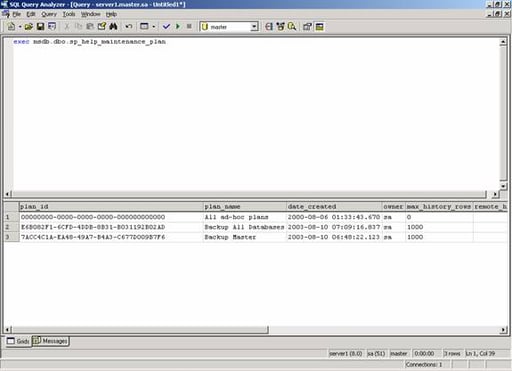Click the Current Connection Properties icon
Screen dimensions: 512x371
pyautogui.click(x=307, y=27)
